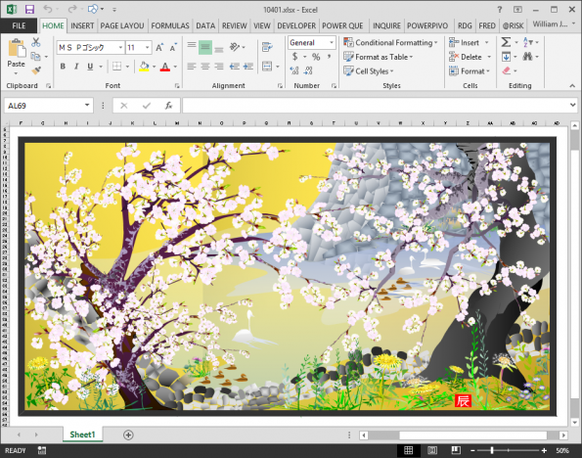Screen dimensions: 582x458
Task: Toggle Align Right
Action: 219,66
